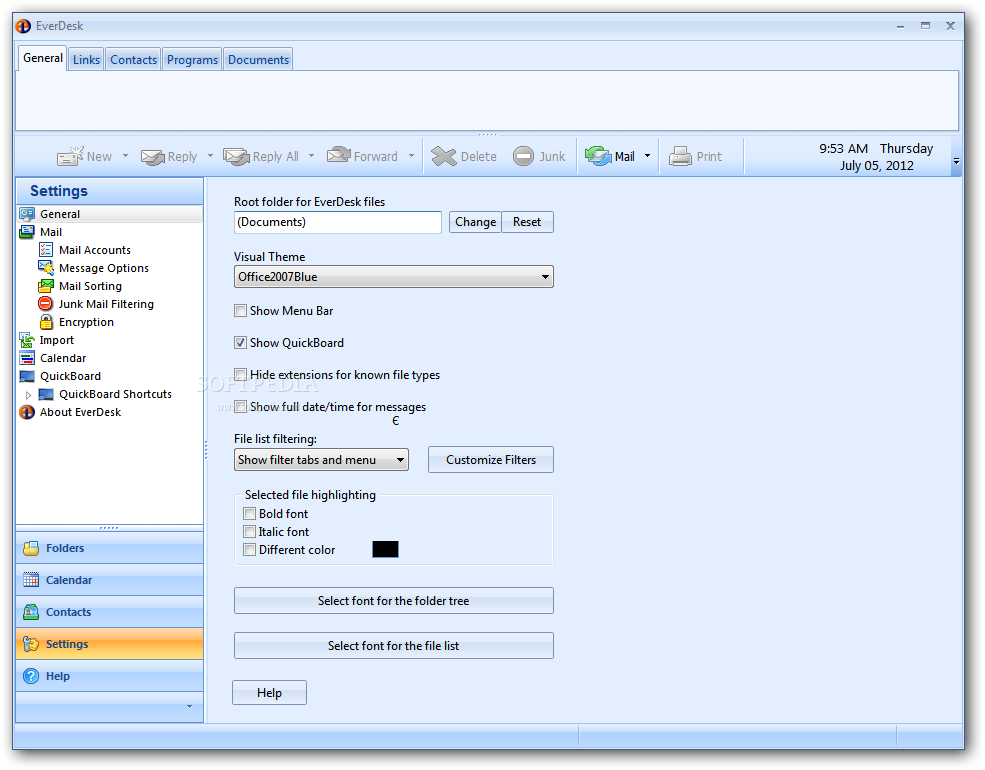Open the Forward dropdown arrow
This screenshot has height=770, width=985.
(x=411, y=156)
